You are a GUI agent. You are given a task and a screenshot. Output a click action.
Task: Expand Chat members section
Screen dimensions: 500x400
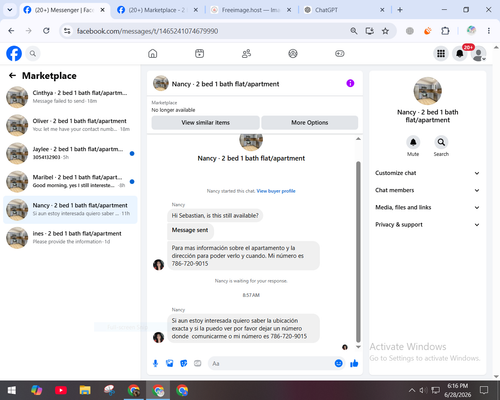click(427, 190)
